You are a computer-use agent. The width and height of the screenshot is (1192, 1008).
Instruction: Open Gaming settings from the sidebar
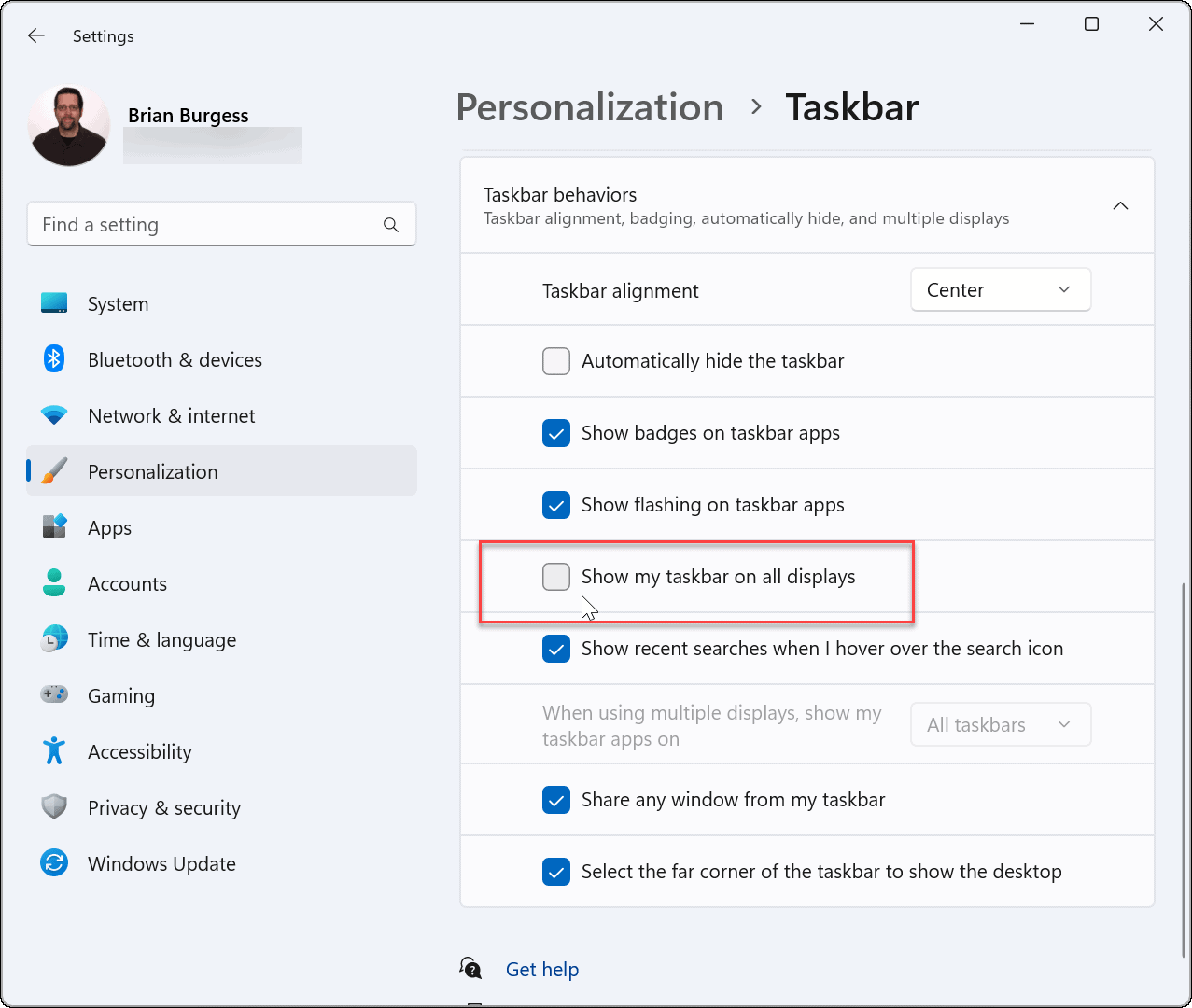click(121, 695)
